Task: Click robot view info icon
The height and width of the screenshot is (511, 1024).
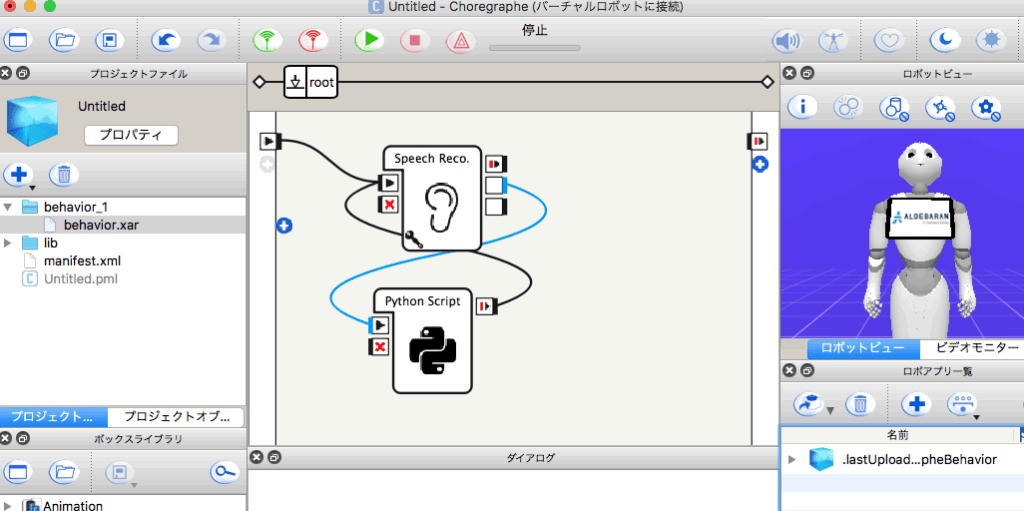Action: [x=803, y=108]
